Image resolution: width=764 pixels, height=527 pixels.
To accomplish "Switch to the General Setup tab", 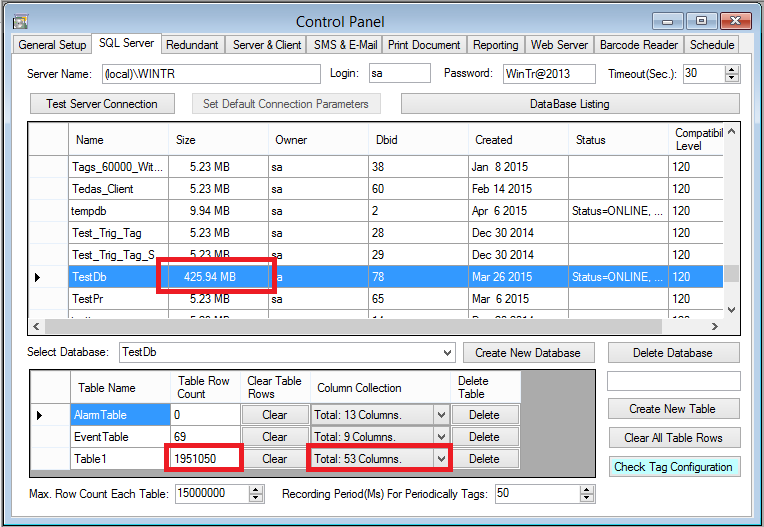I will 52,45.
